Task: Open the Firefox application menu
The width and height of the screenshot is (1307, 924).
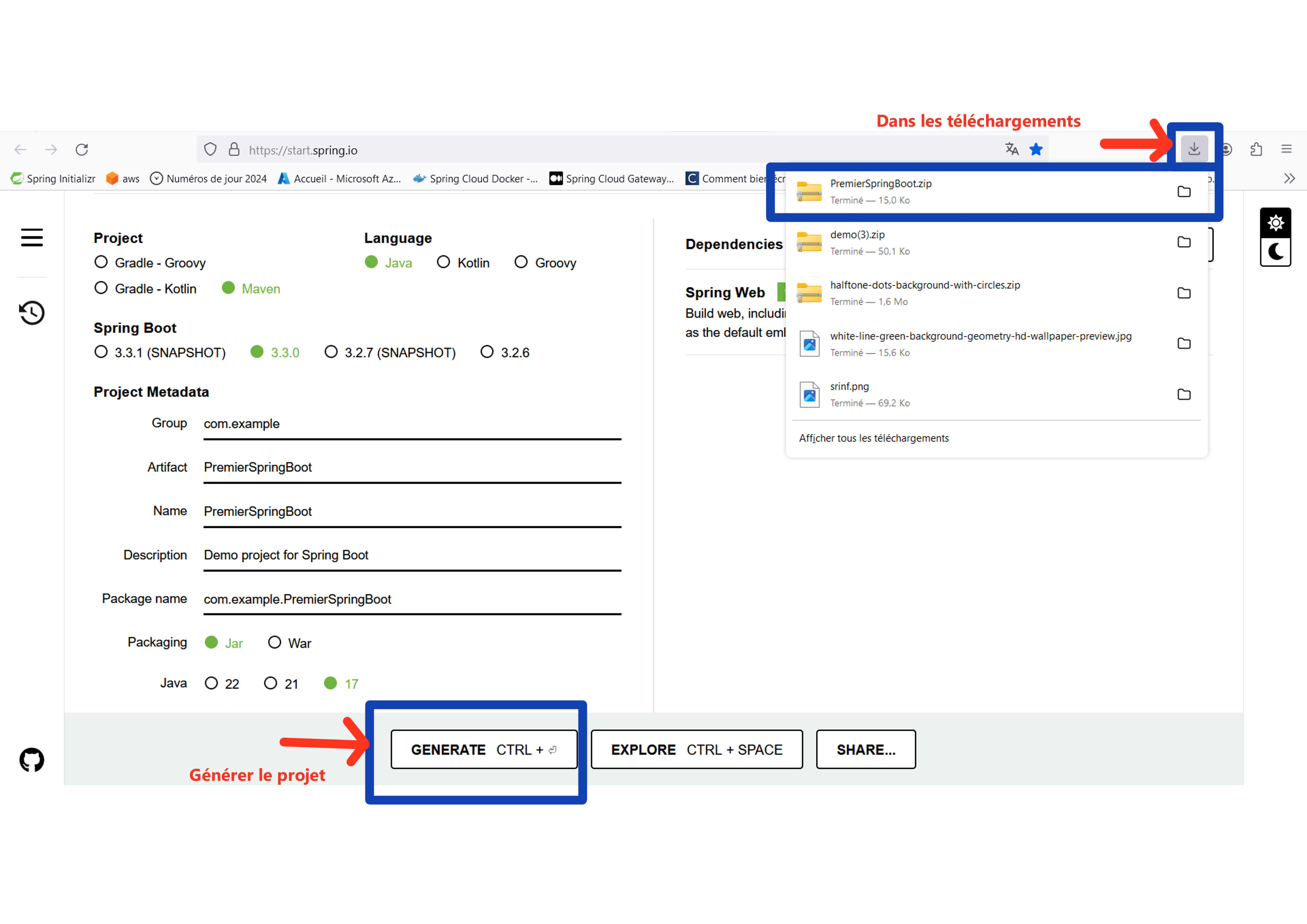Action: click(x=1287, y=149)
